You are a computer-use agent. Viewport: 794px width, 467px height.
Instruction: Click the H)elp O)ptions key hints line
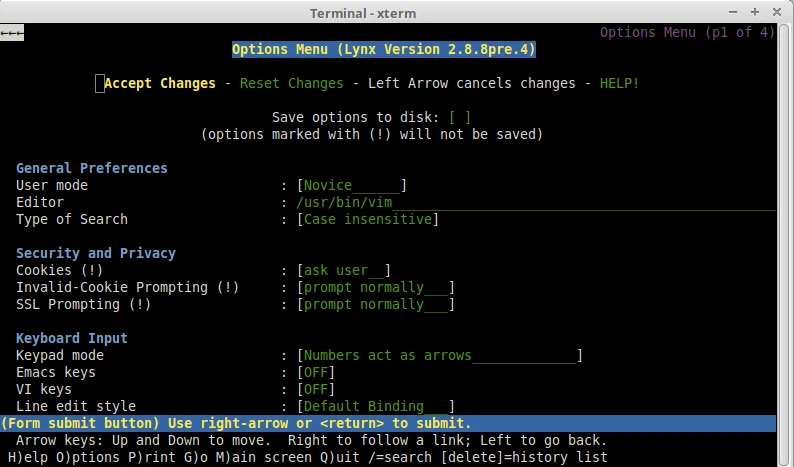(307, 457)
